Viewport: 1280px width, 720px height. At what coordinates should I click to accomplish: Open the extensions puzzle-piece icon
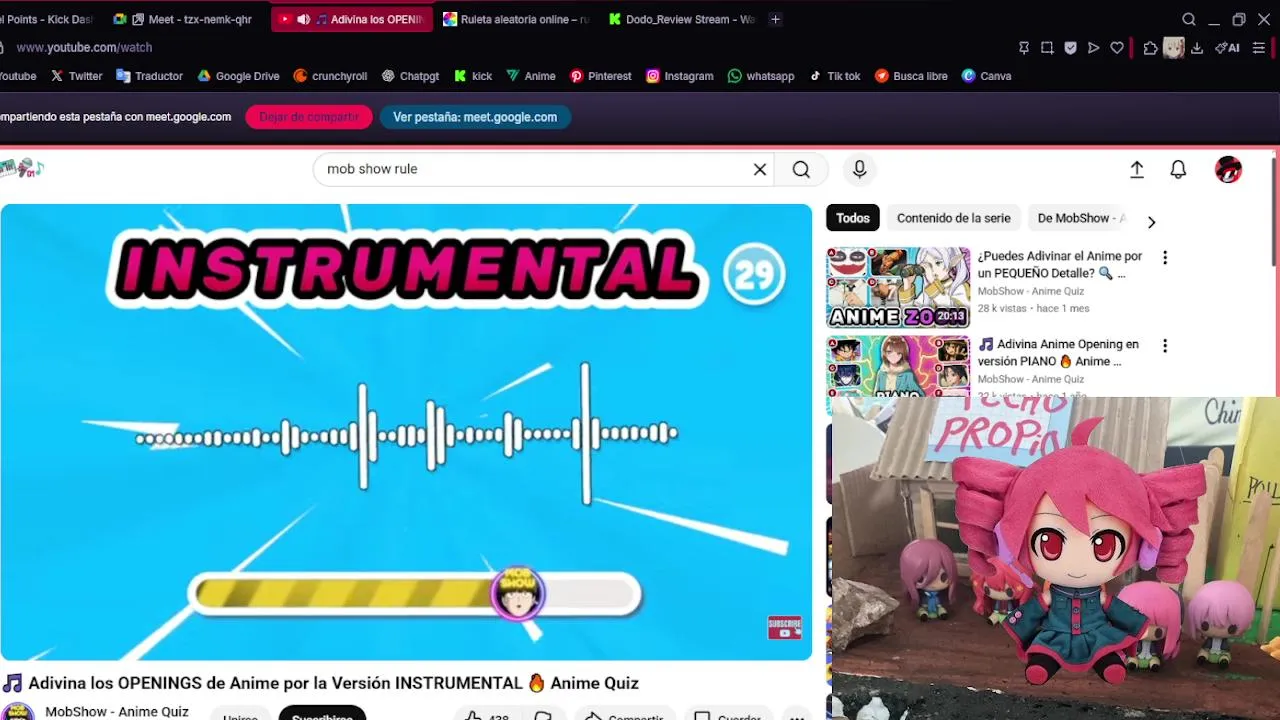tap(1150, 47)
